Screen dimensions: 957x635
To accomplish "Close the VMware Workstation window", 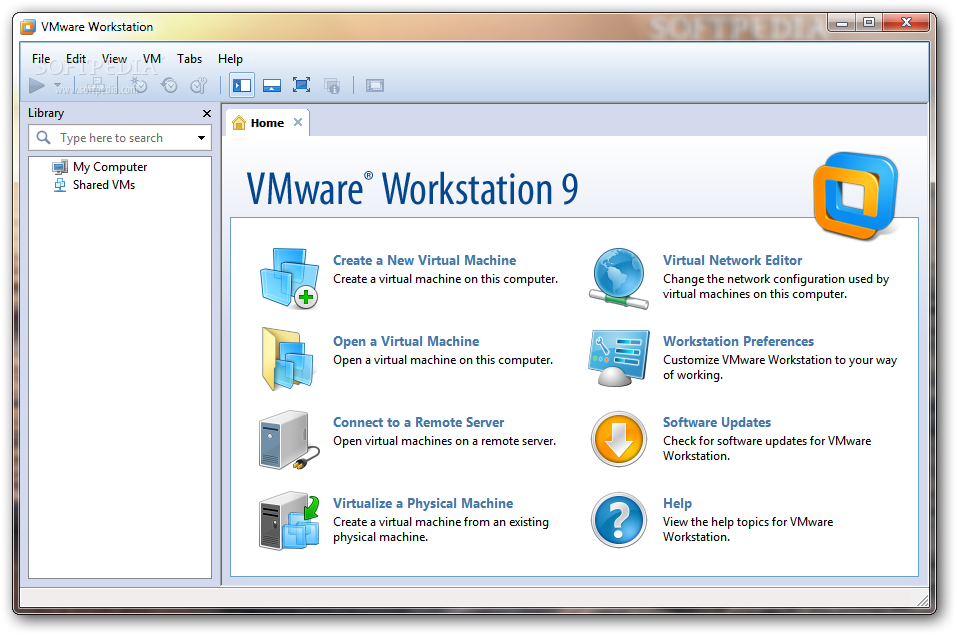I will pyautogui.click(x=906, y=23).
